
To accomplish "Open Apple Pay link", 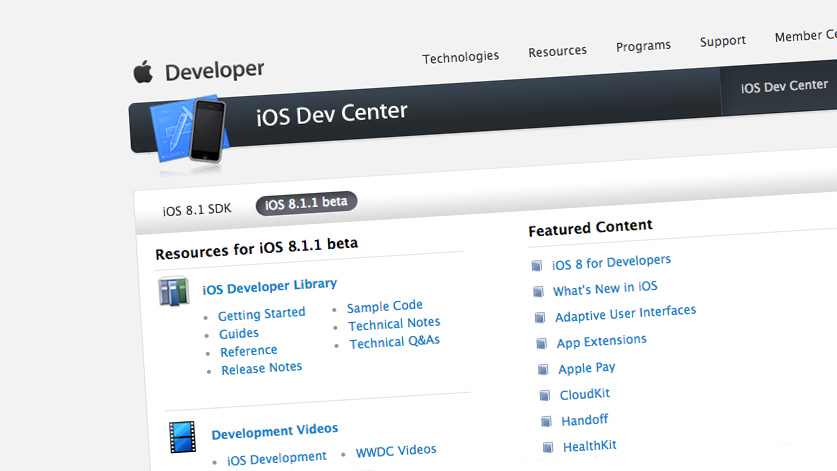I will [587, 368].
